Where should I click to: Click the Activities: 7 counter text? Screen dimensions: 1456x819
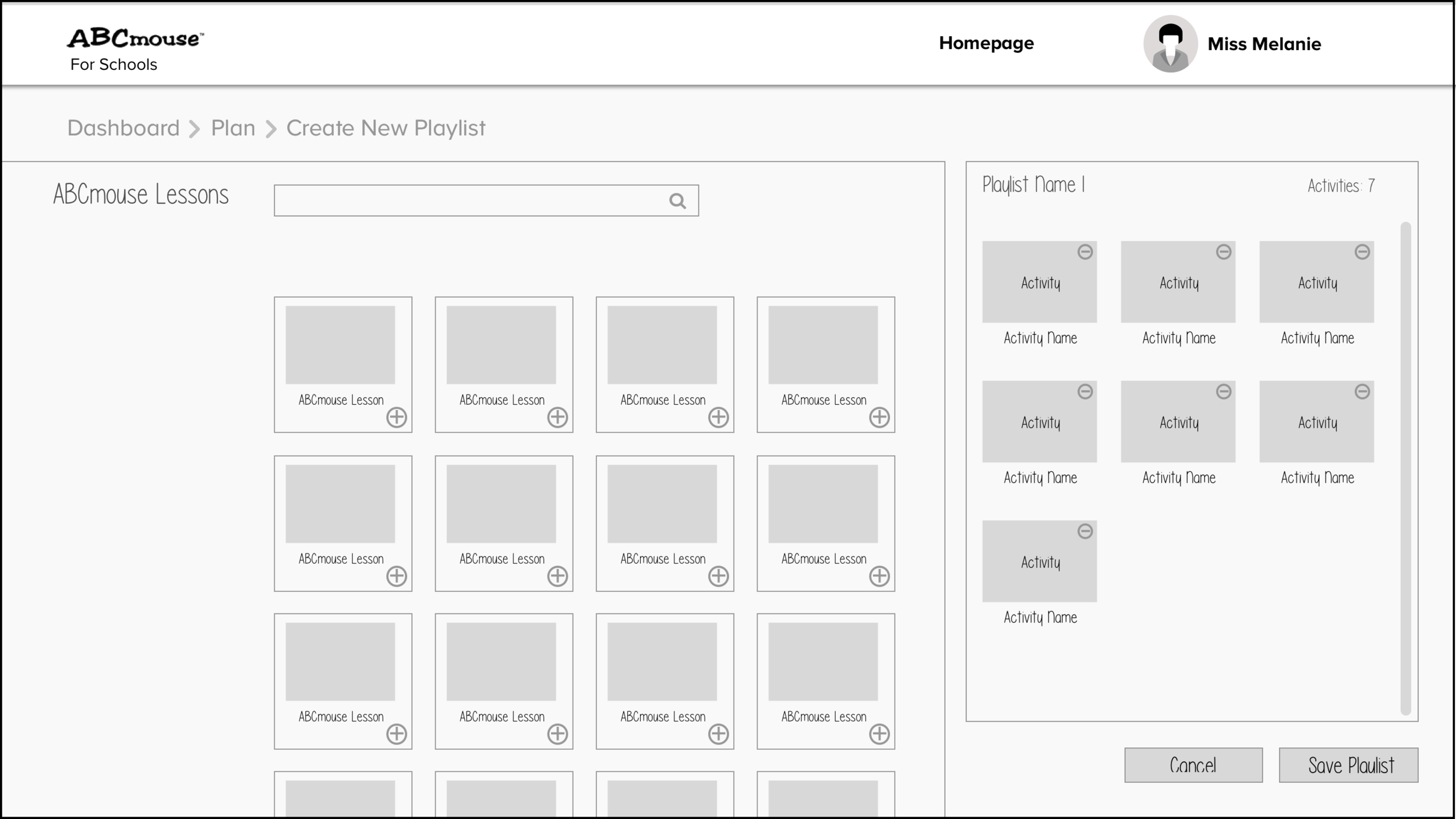click(1341, 186)
